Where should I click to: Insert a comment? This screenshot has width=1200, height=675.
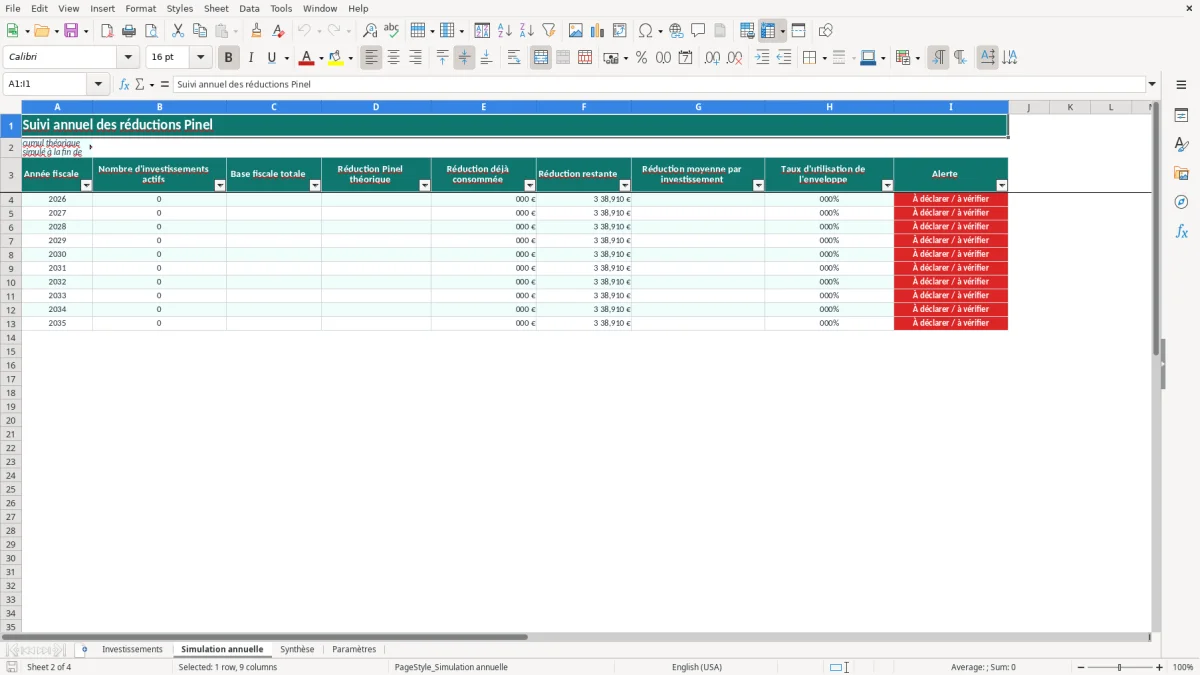[698, 31]
